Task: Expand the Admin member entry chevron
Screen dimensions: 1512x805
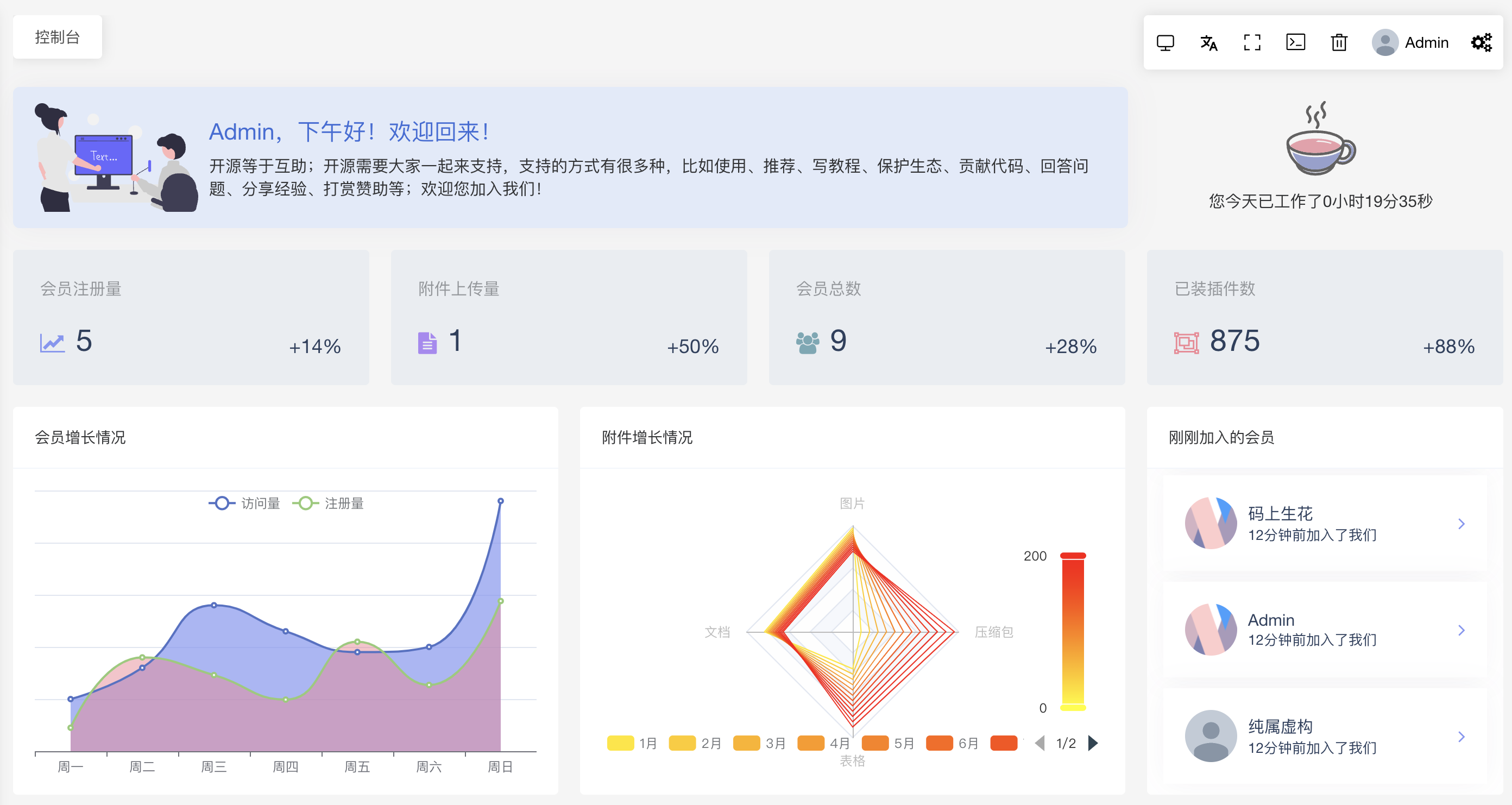Action: tap(1461, 631)
